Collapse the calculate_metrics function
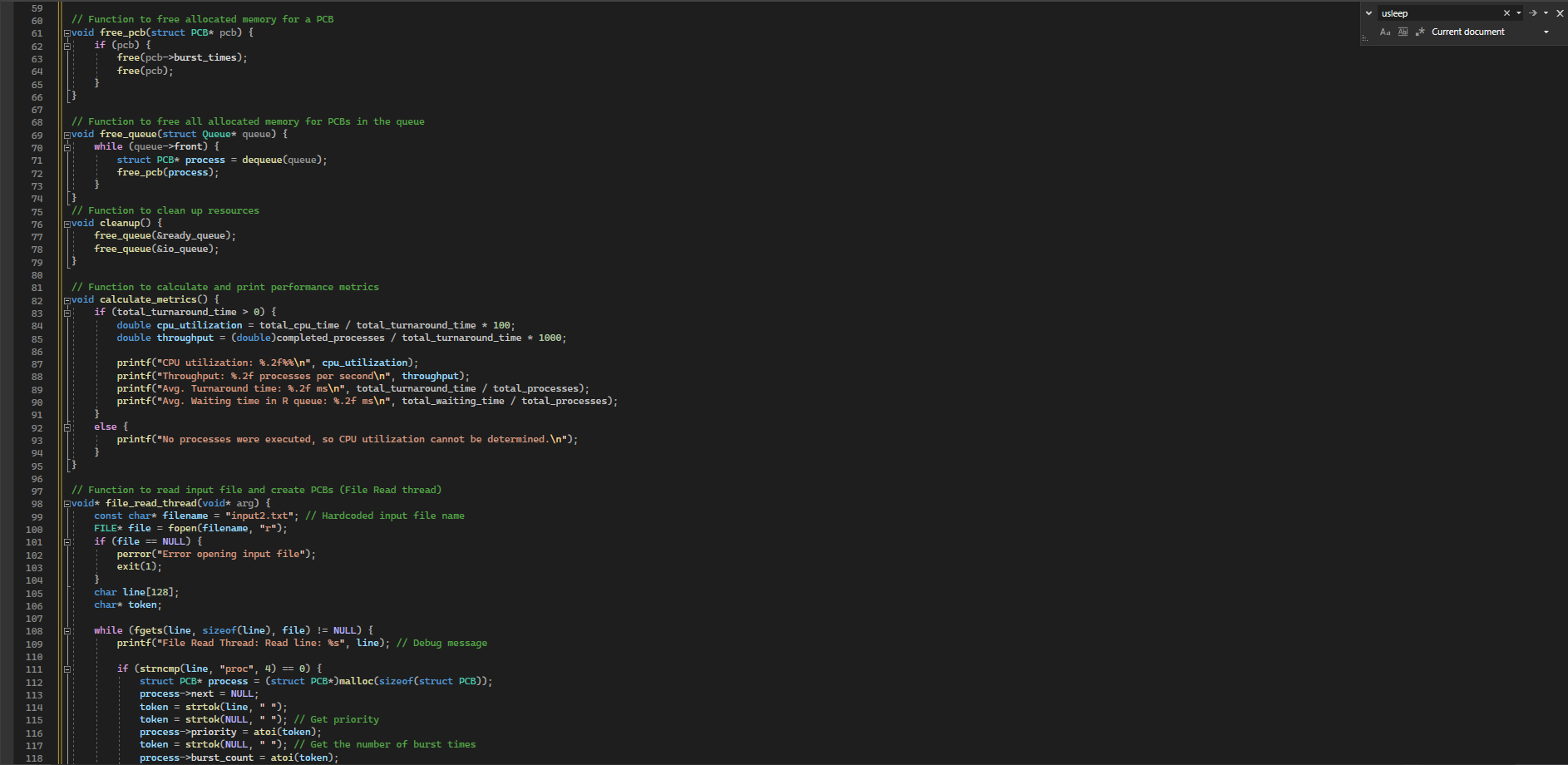The image size is (1568, 765). (x=67, y=299)
